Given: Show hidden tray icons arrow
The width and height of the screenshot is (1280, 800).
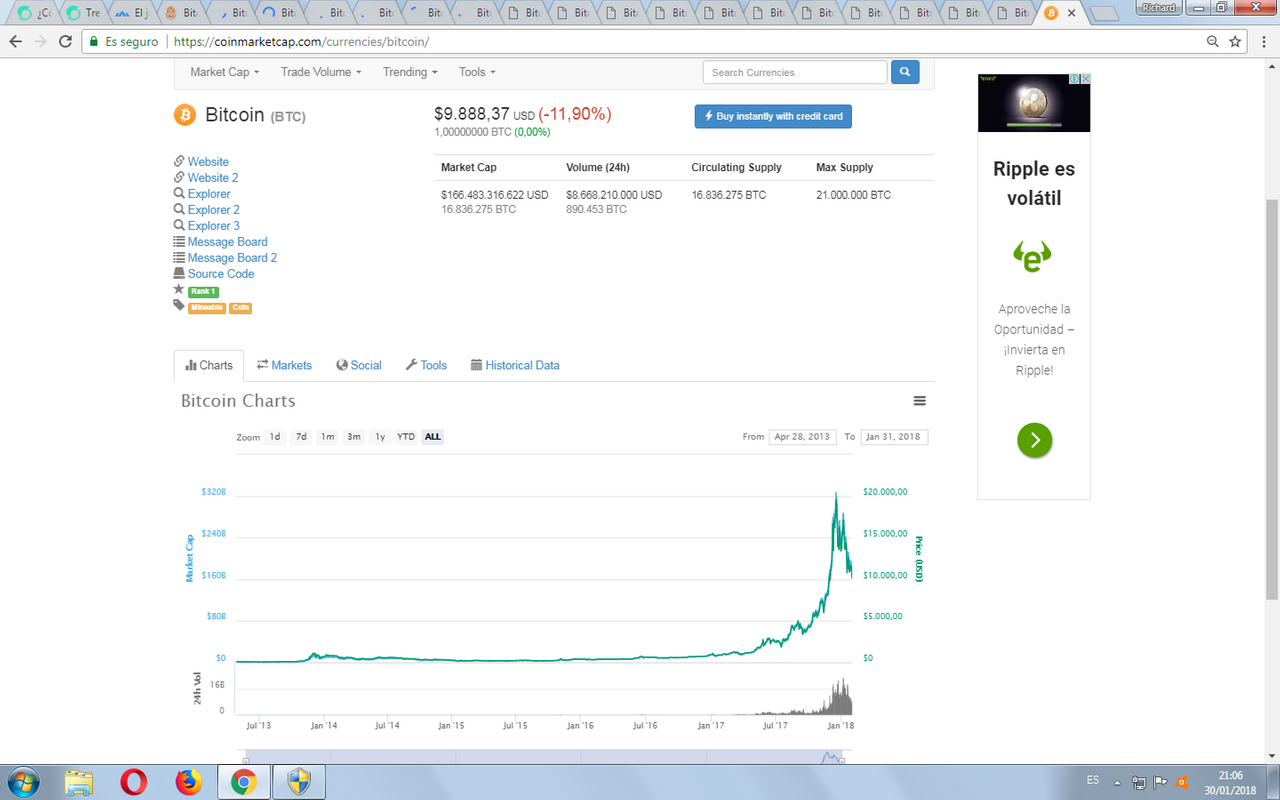Looking at the screenshot, I should [1117, 781].
